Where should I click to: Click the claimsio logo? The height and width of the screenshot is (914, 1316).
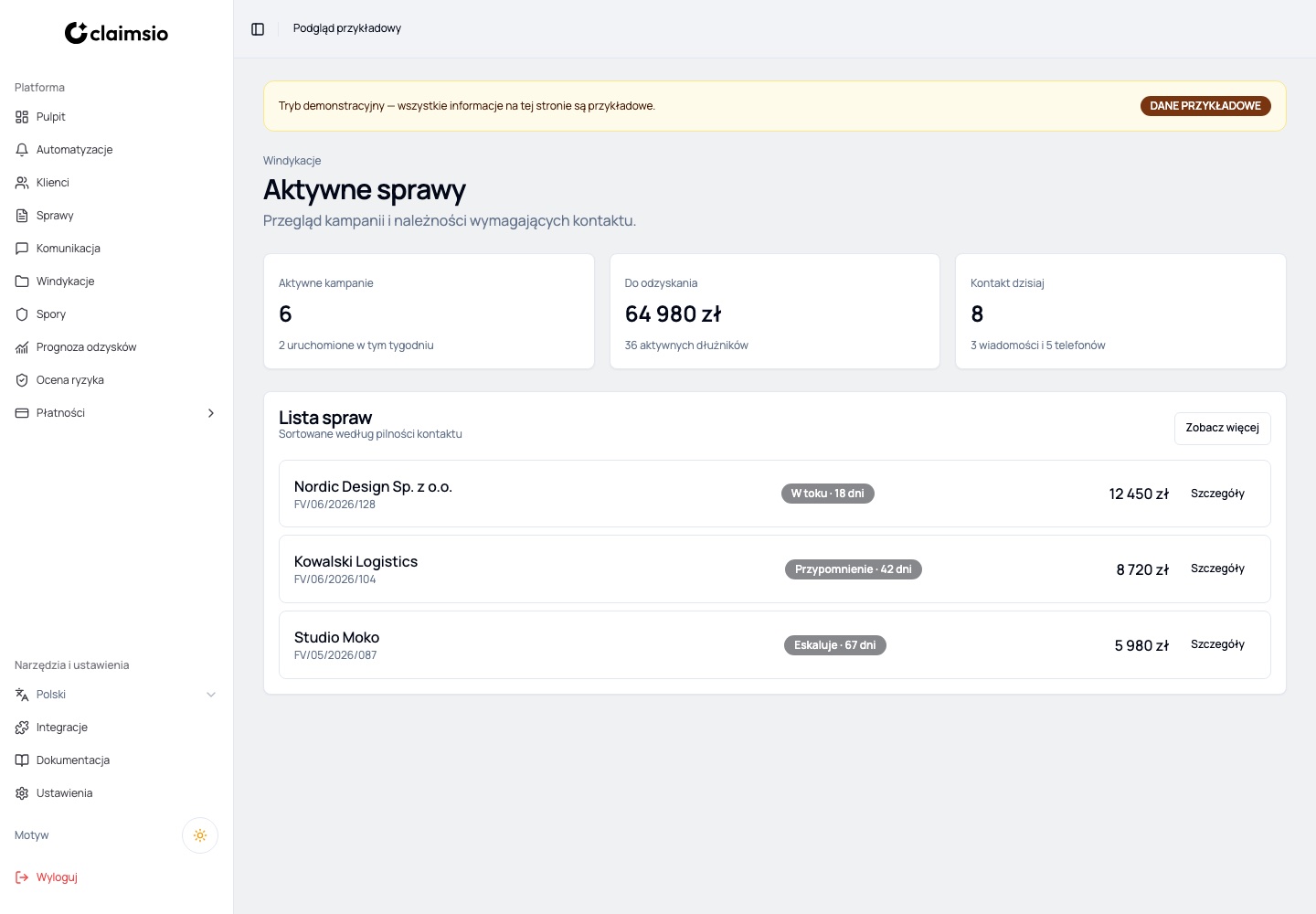click(116, 33)
